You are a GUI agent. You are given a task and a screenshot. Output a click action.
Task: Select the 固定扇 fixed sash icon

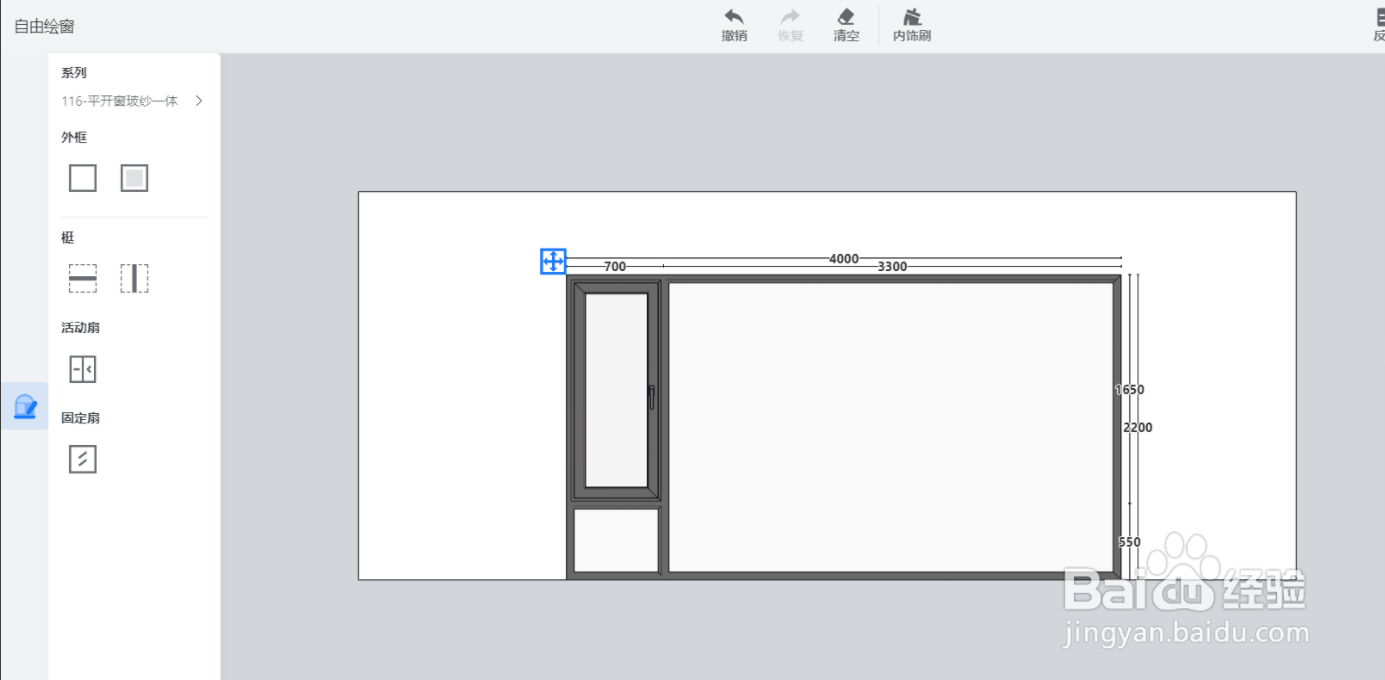(83, 460)
